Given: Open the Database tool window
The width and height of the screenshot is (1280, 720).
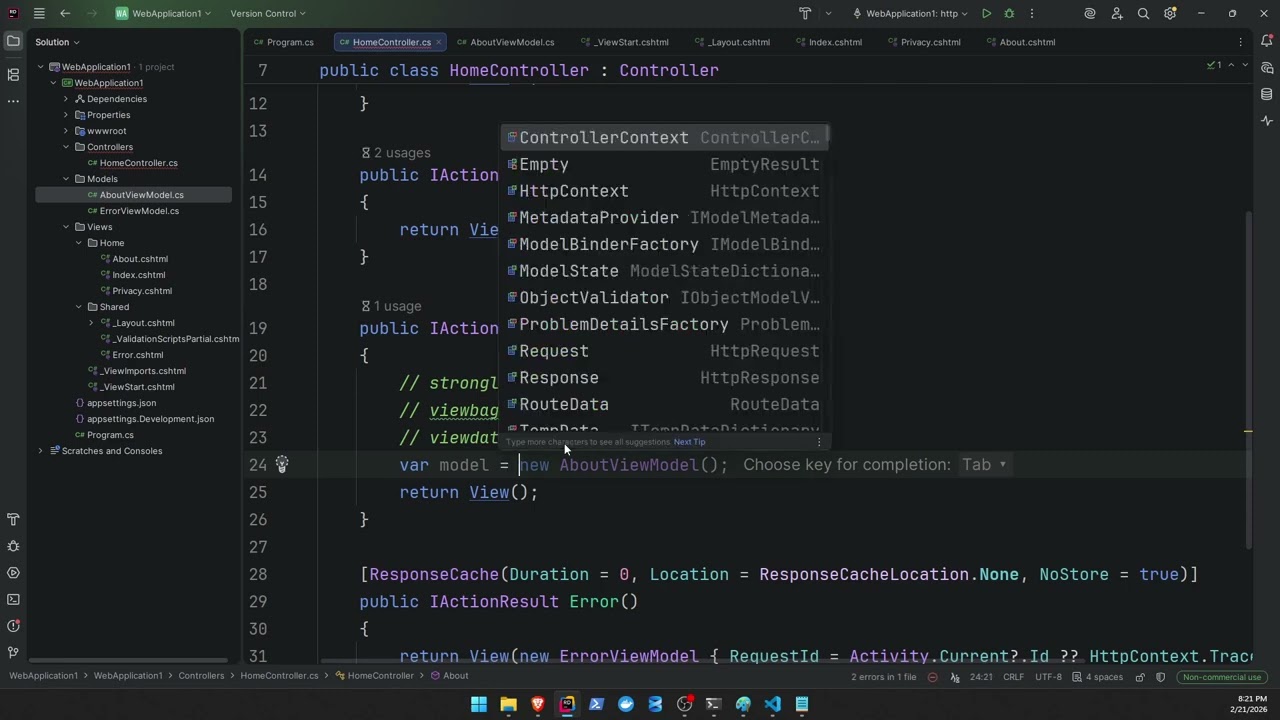Looking at the screenshot, I should point(1267,94).
